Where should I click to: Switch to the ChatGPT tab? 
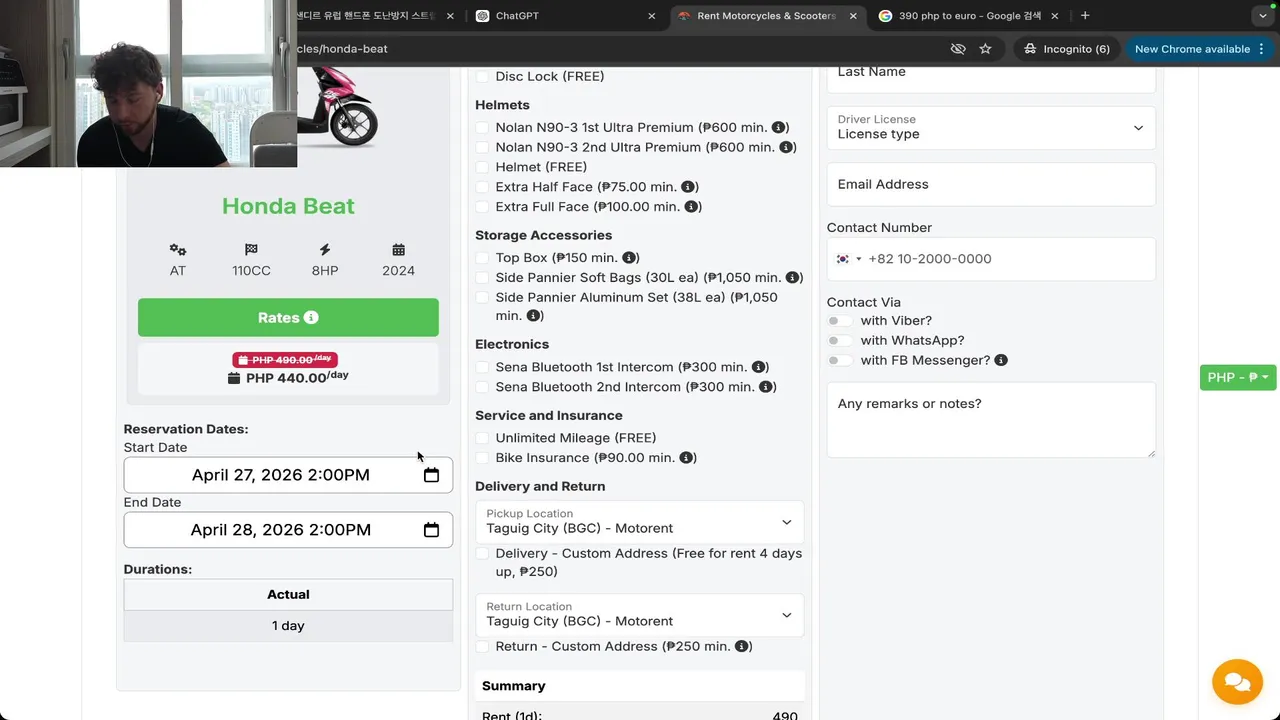pos(566,16)
